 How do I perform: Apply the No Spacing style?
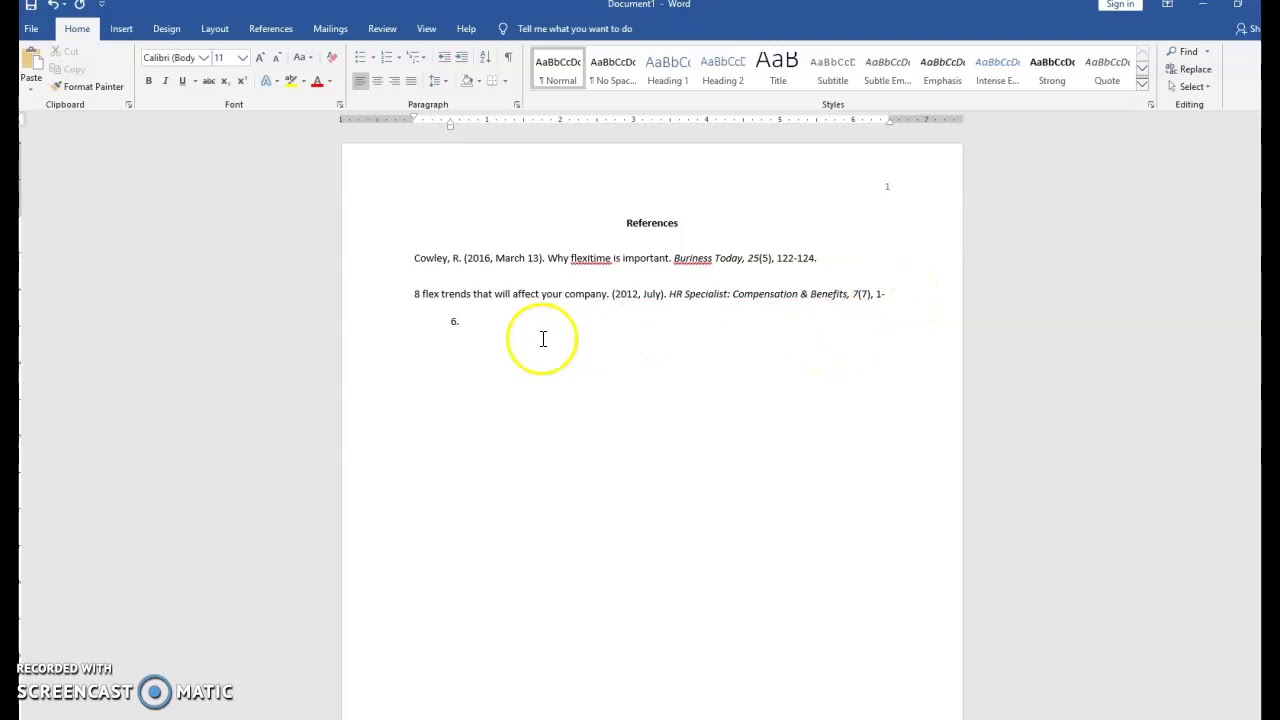613,69
